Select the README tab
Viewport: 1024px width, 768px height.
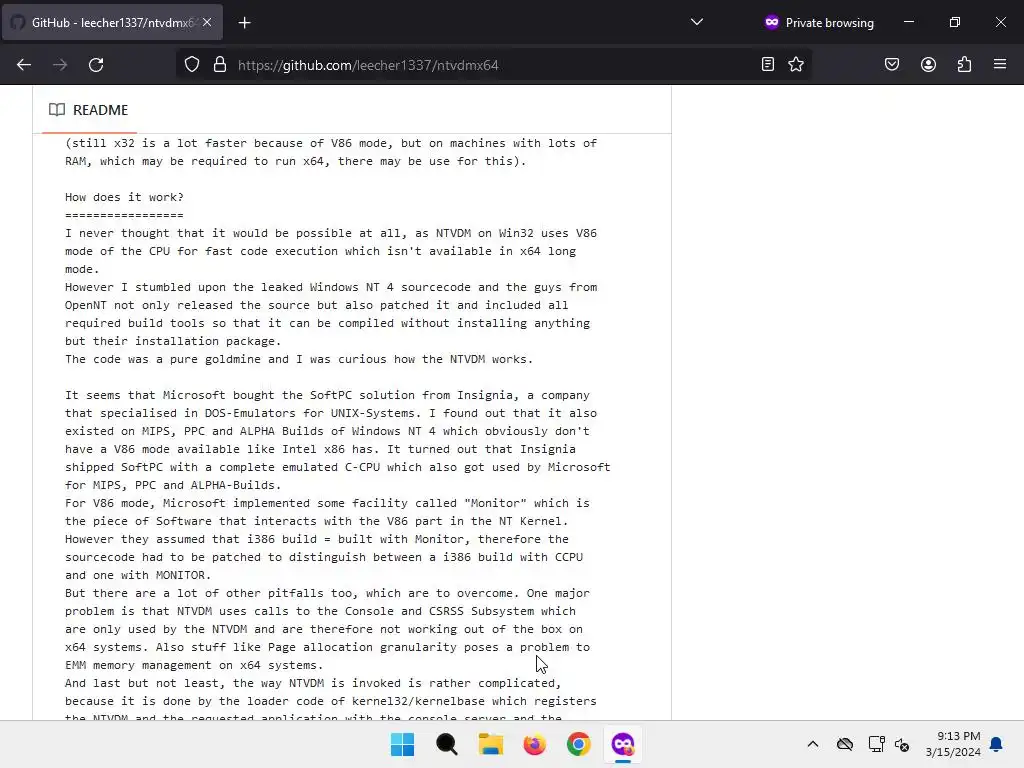tap(89, 110)
